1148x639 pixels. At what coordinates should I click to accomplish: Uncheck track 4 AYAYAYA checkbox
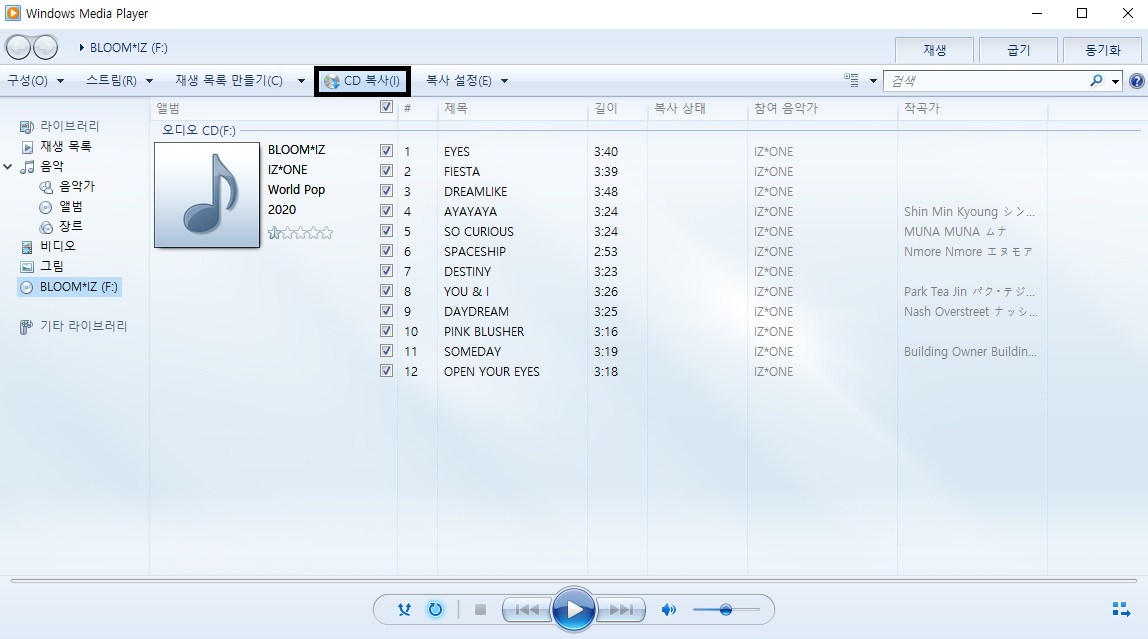(x=387, y=211)
